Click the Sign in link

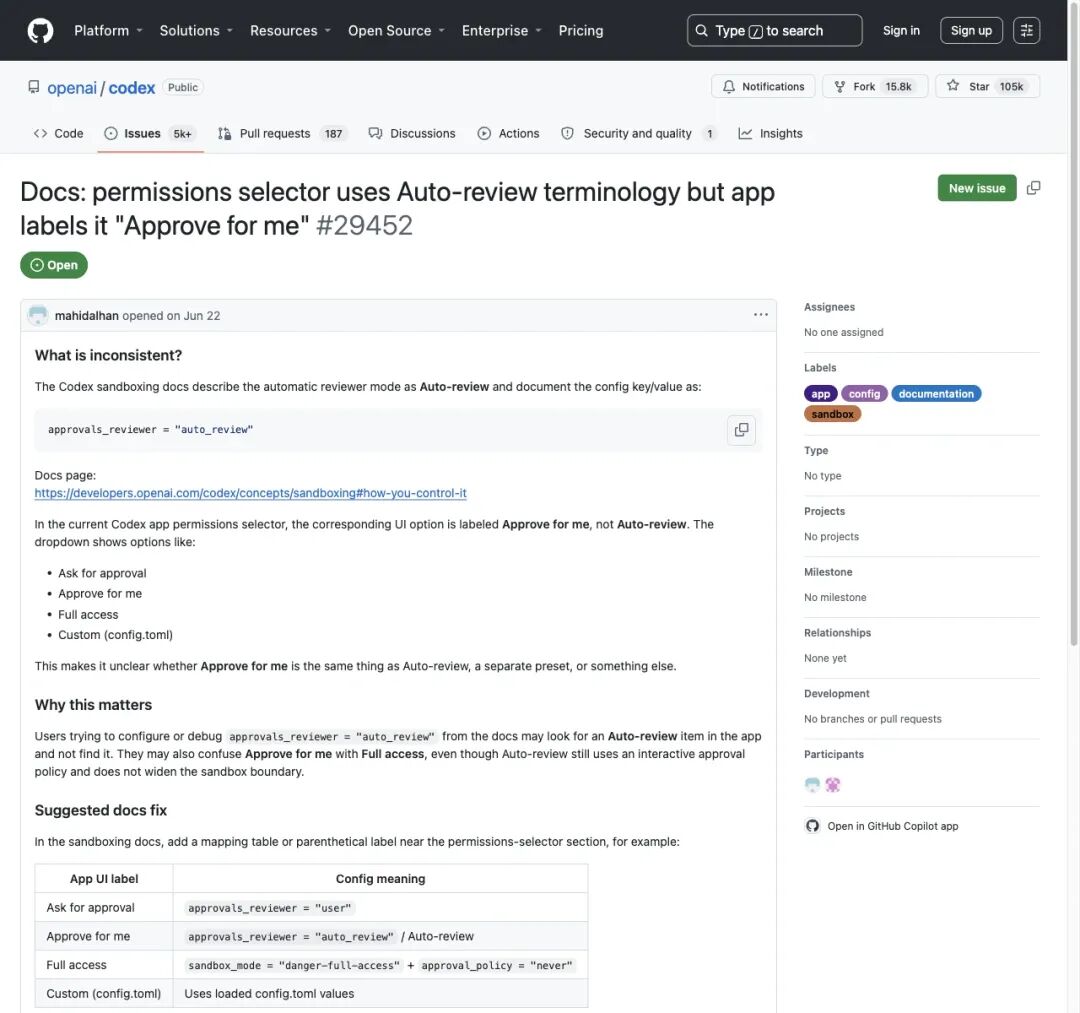[x=901, y=30]
